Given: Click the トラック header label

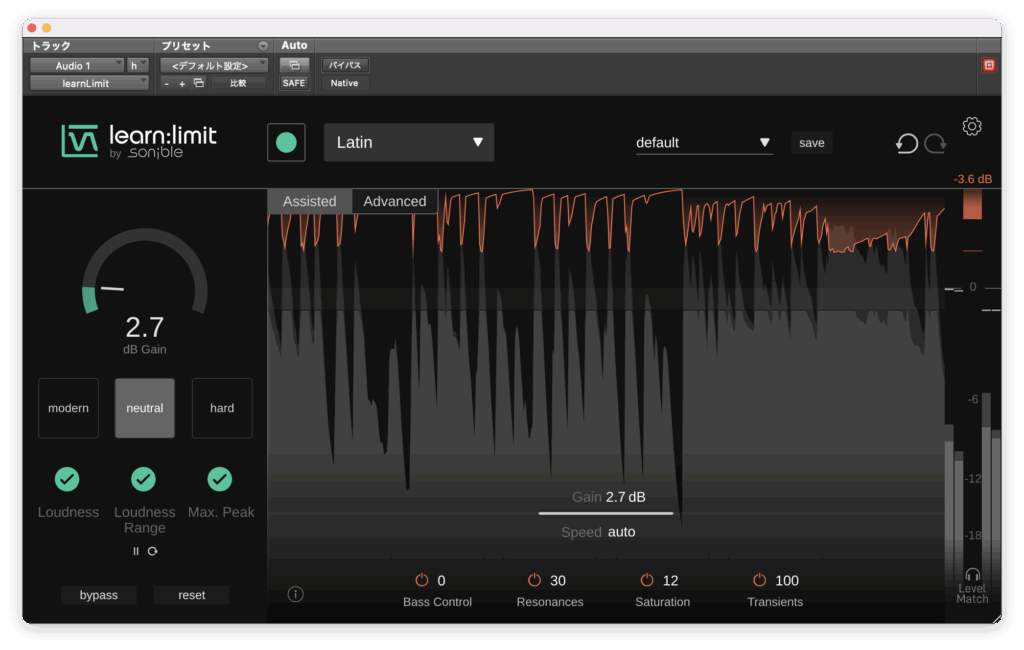Looking at the screenshot, I should [51, 46].
